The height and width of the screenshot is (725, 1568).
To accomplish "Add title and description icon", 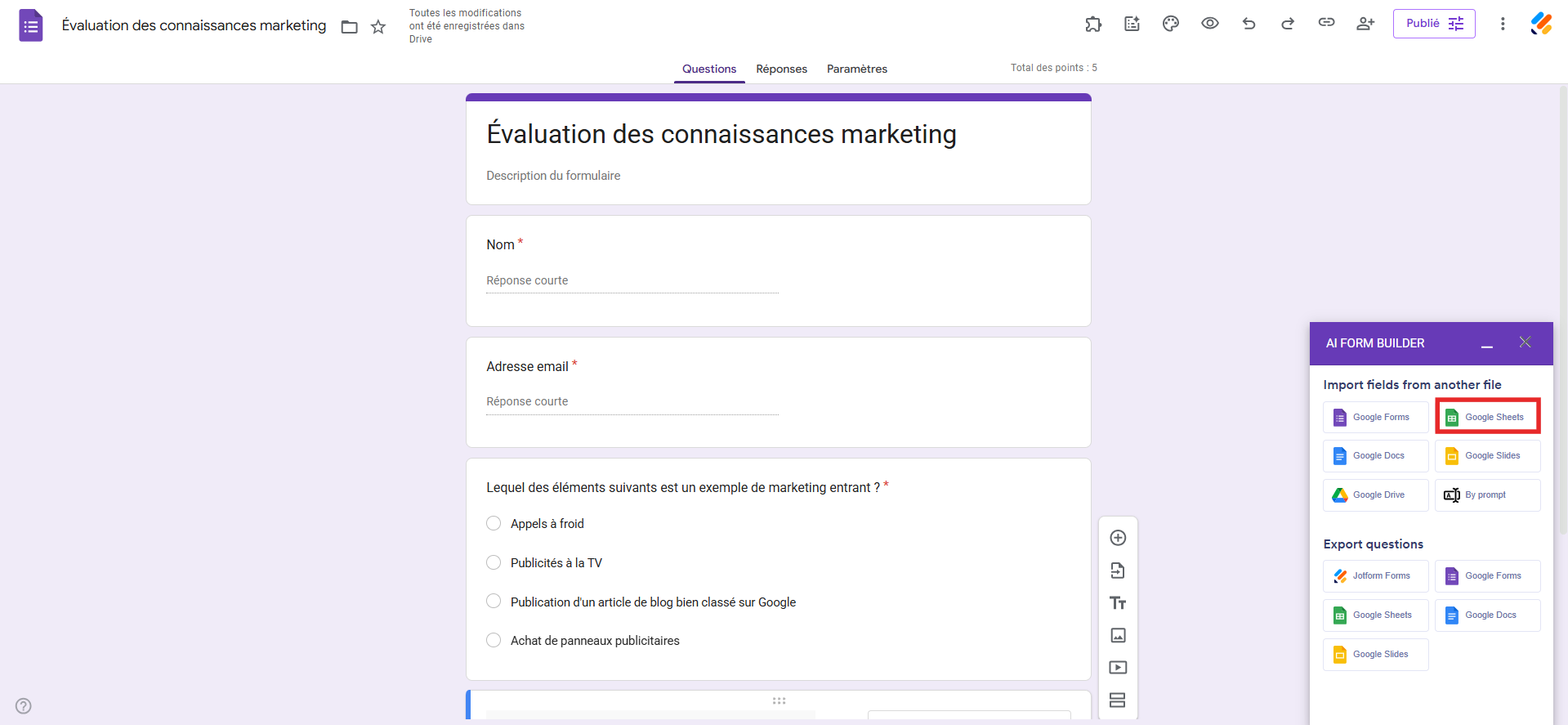I will pyautogui.click(x=1118, y=603).
